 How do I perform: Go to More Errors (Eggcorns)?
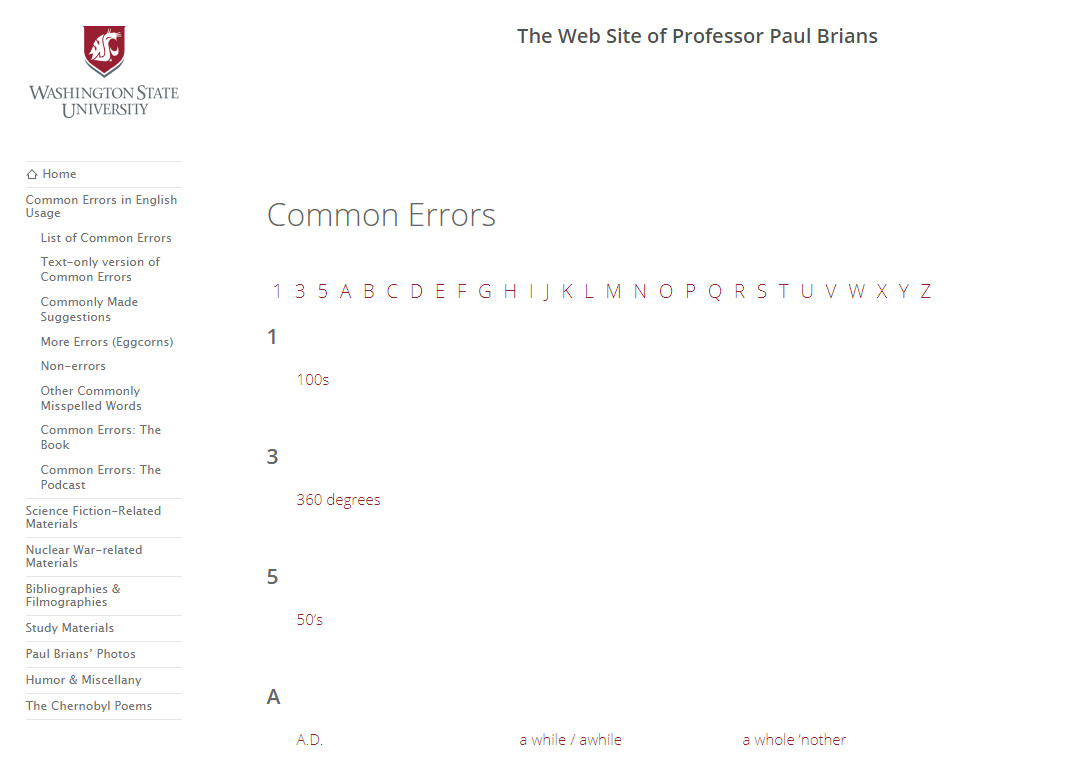click(107, 342)
